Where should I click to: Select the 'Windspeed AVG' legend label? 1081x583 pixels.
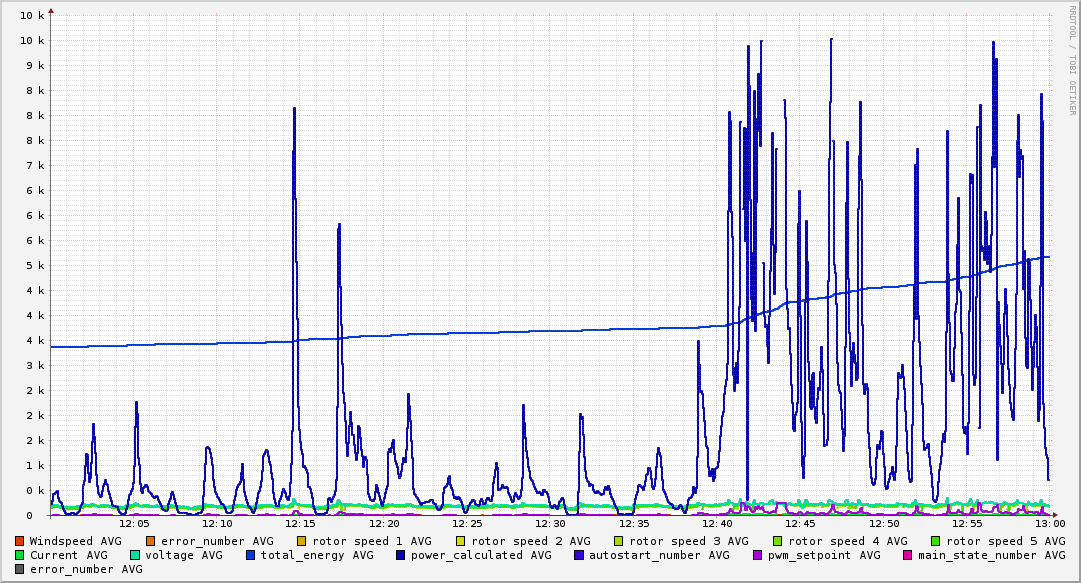[76, 542]
